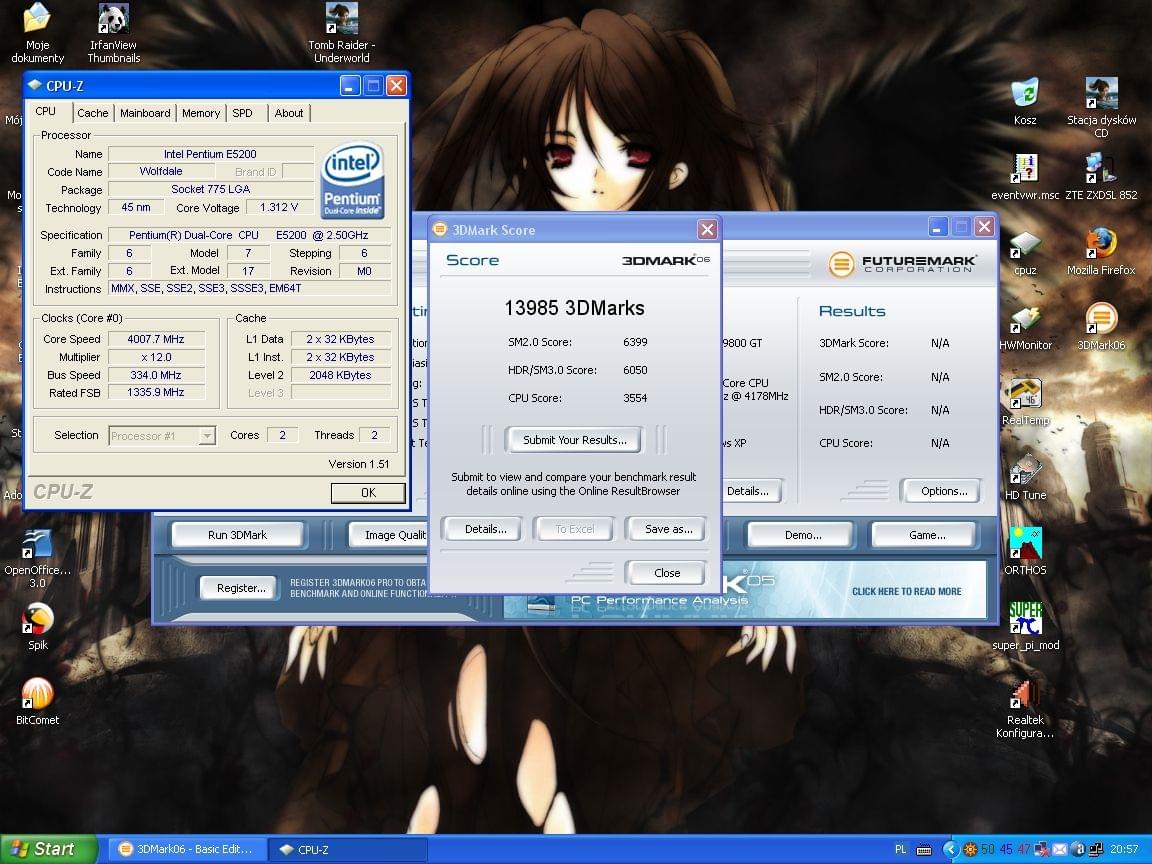Launch BitComet desktop shortcut
1152x864 pixels.
[37, 702]
